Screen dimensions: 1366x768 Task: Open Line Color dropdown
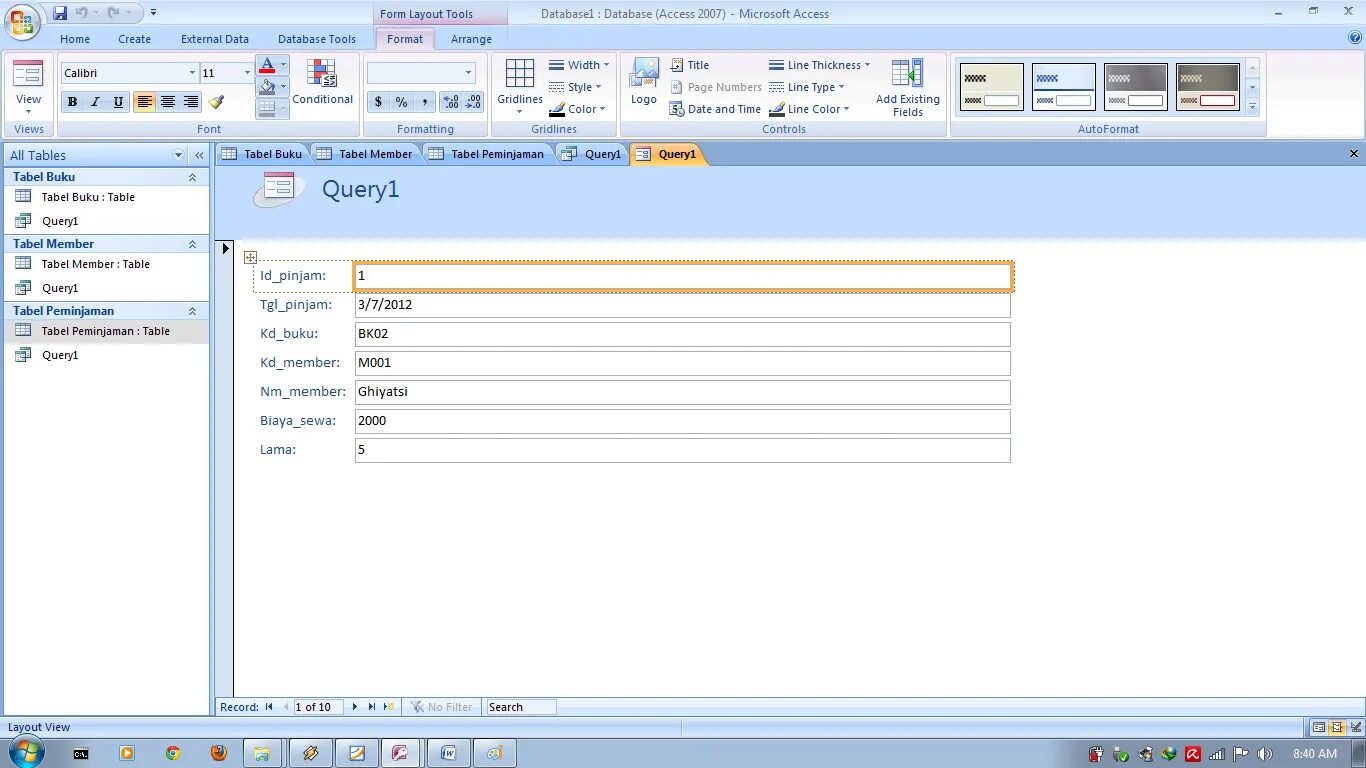click(x=809, y=109)
